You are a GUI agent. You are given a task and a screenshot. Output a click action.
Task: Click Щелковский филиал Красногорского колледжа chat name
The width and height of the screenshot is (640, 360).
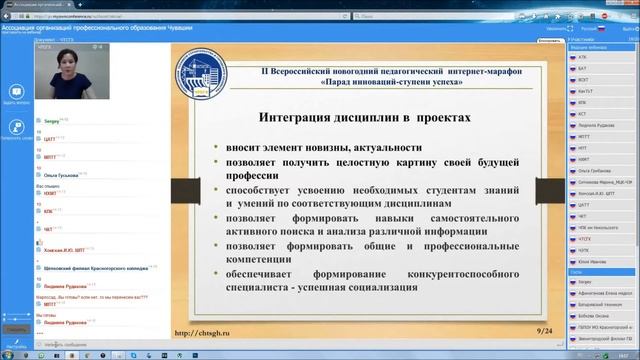click(x=96, y=269)
